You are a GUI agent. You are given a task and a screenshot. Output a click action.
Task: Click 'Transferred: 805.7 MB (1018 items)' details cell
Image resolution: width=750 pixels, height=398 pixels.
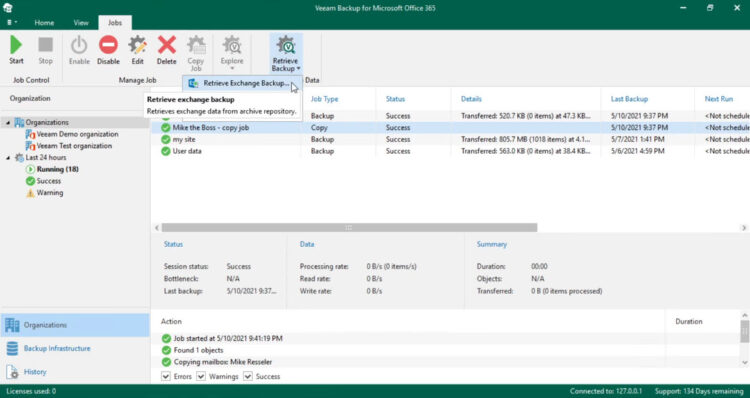pos(525,139)
